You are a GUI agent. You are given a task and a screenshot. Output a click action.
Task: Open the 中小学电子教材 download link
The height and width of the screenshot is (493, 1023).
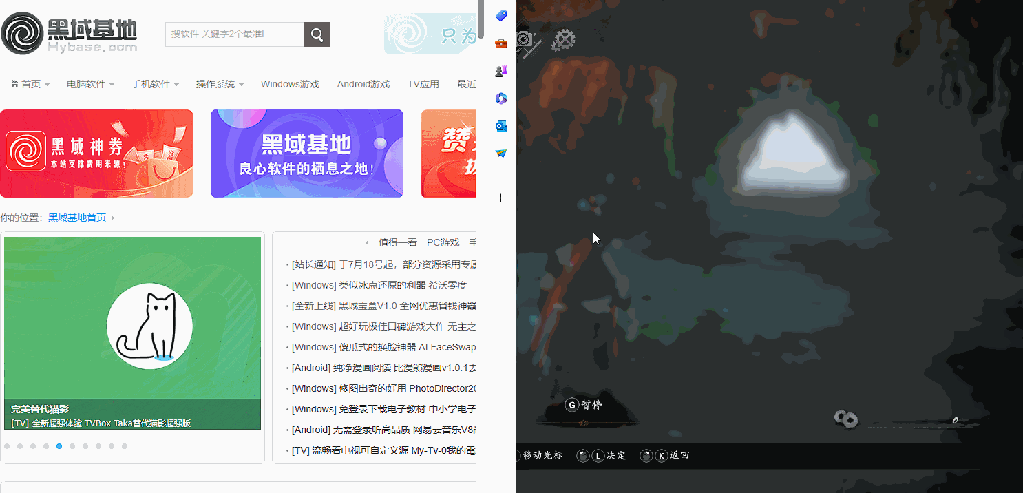(x=384, y=410)
